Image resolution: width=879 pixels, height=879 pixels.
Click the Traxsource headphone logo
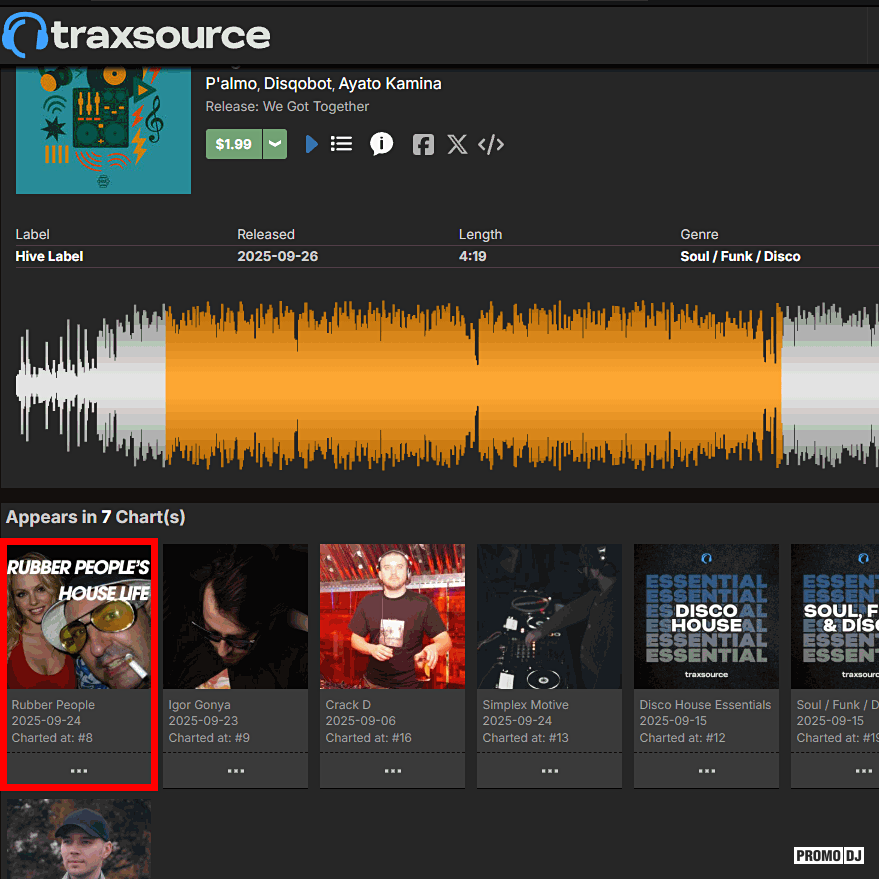(24, 35)
